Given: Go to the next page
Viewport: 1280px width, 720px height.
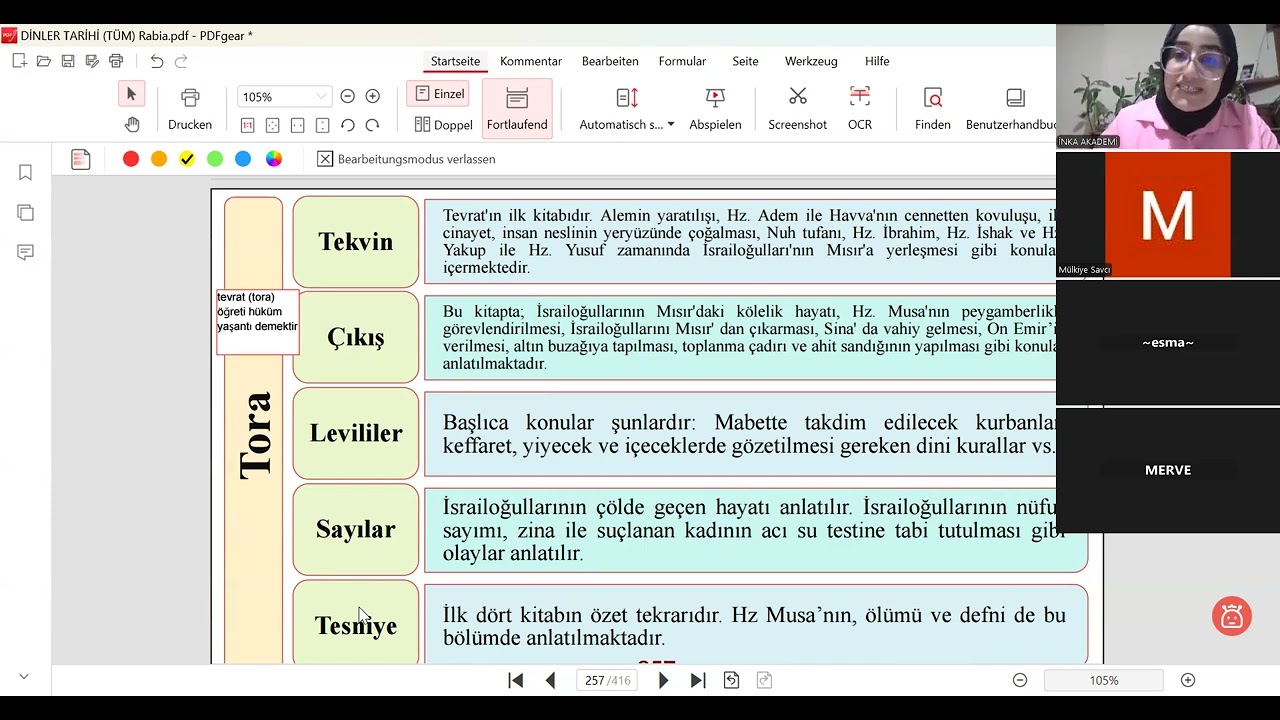Looking at the screenshot, I should point(663,680).
